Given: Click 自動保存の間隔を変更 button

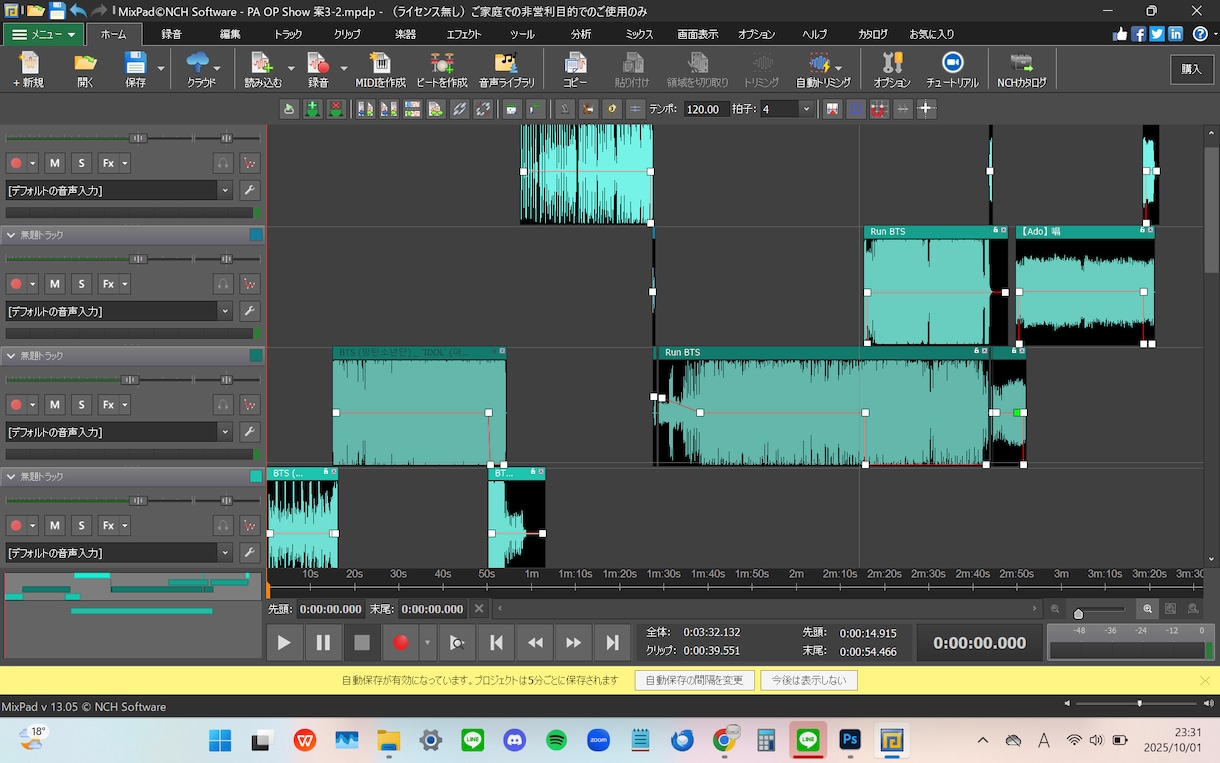Looking at the screenshot, I should pyautogui.click(x=694, y=680).
